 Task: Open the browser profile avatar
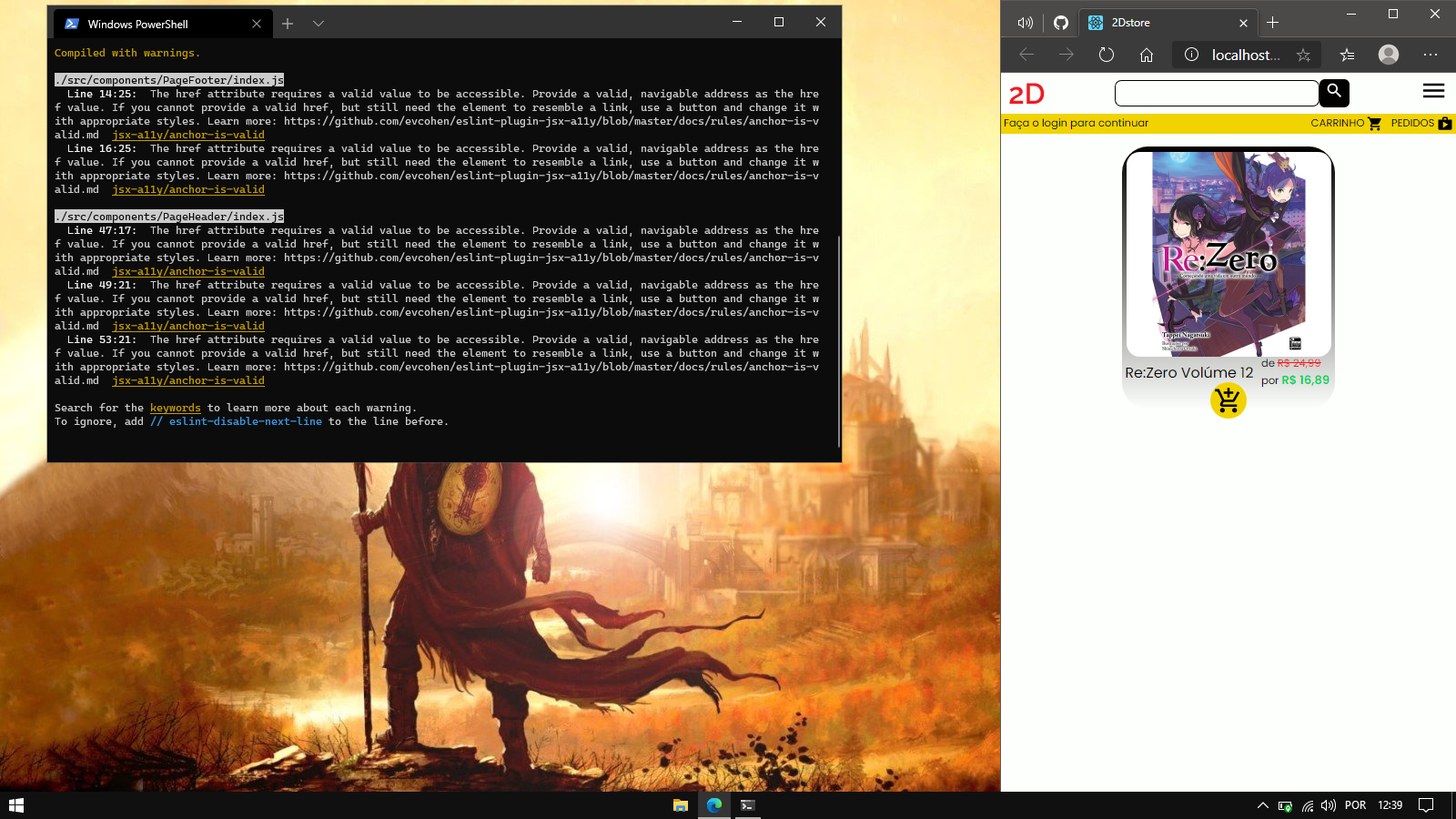pos(1389,55)
